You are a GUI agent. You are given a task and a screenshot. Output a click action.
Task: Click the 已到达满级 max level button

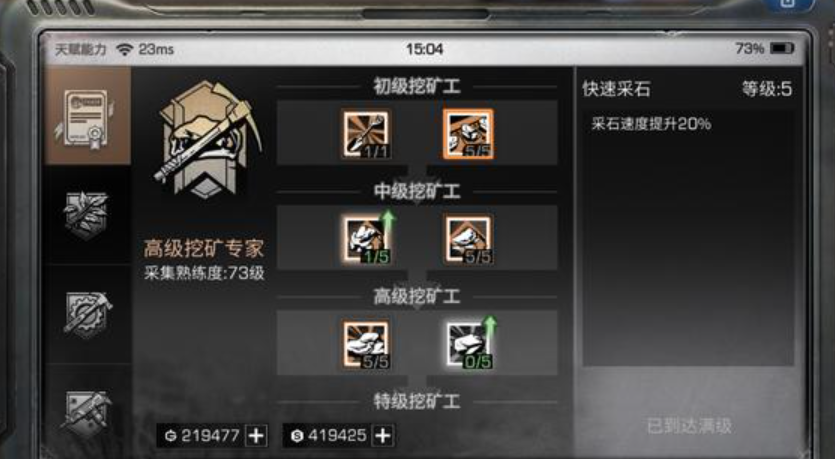689,426
